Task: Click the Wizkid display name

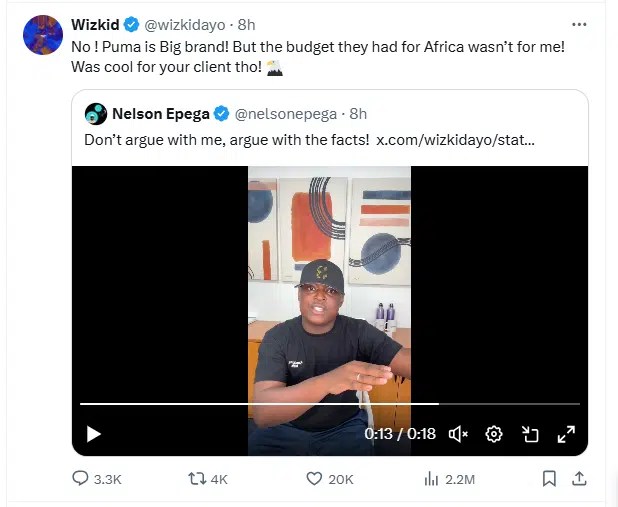Action: [94, 25]
